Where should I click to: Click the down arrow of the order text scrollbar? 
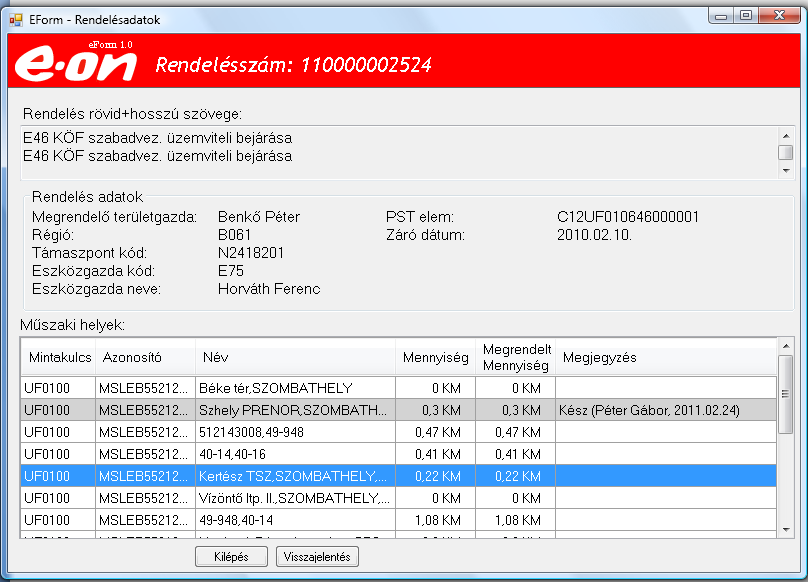[786, 171]
